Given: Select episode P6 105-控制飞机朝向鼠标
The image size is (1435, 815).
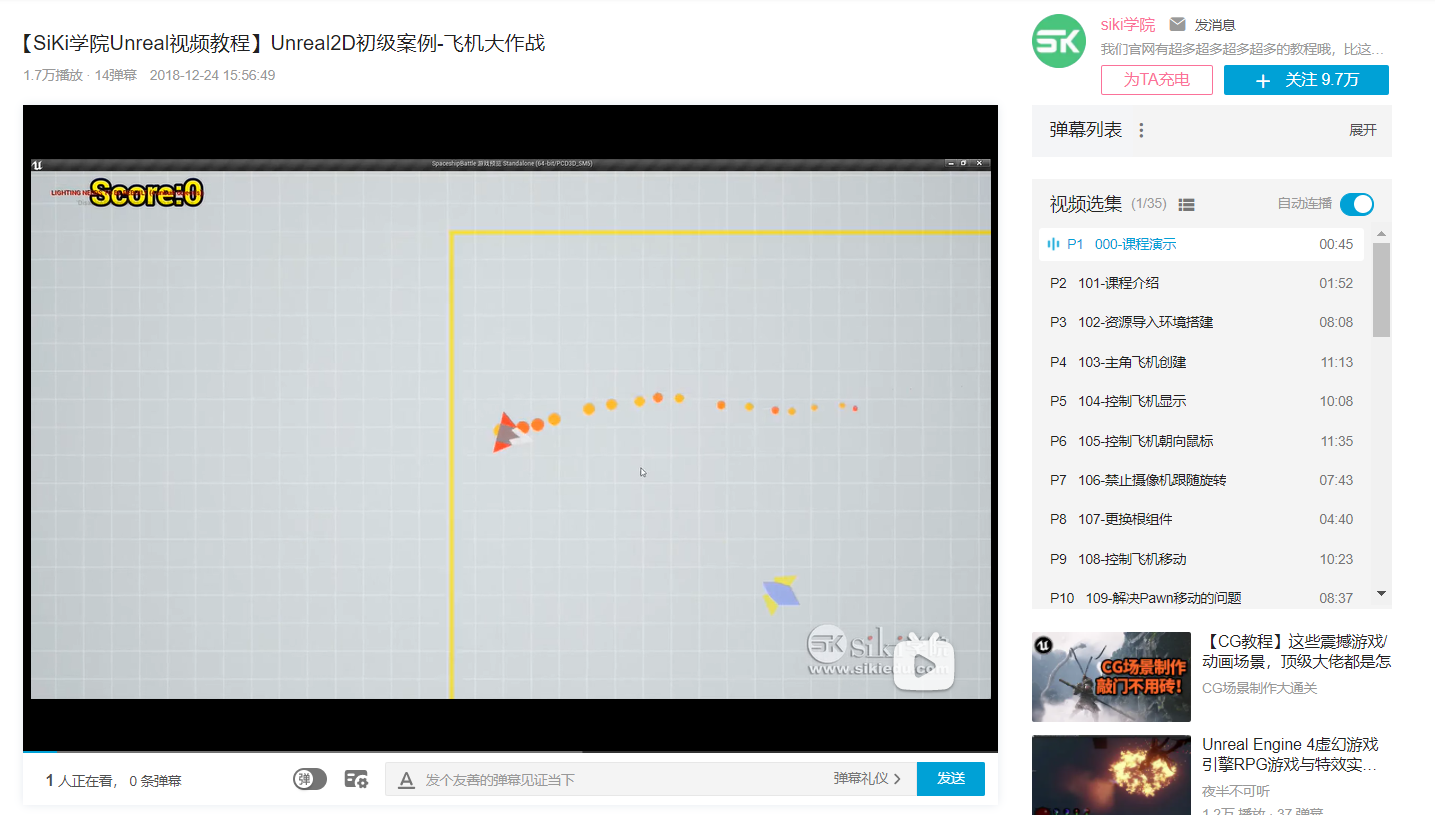Looking at the screenshot, I should click(1201, 441).
